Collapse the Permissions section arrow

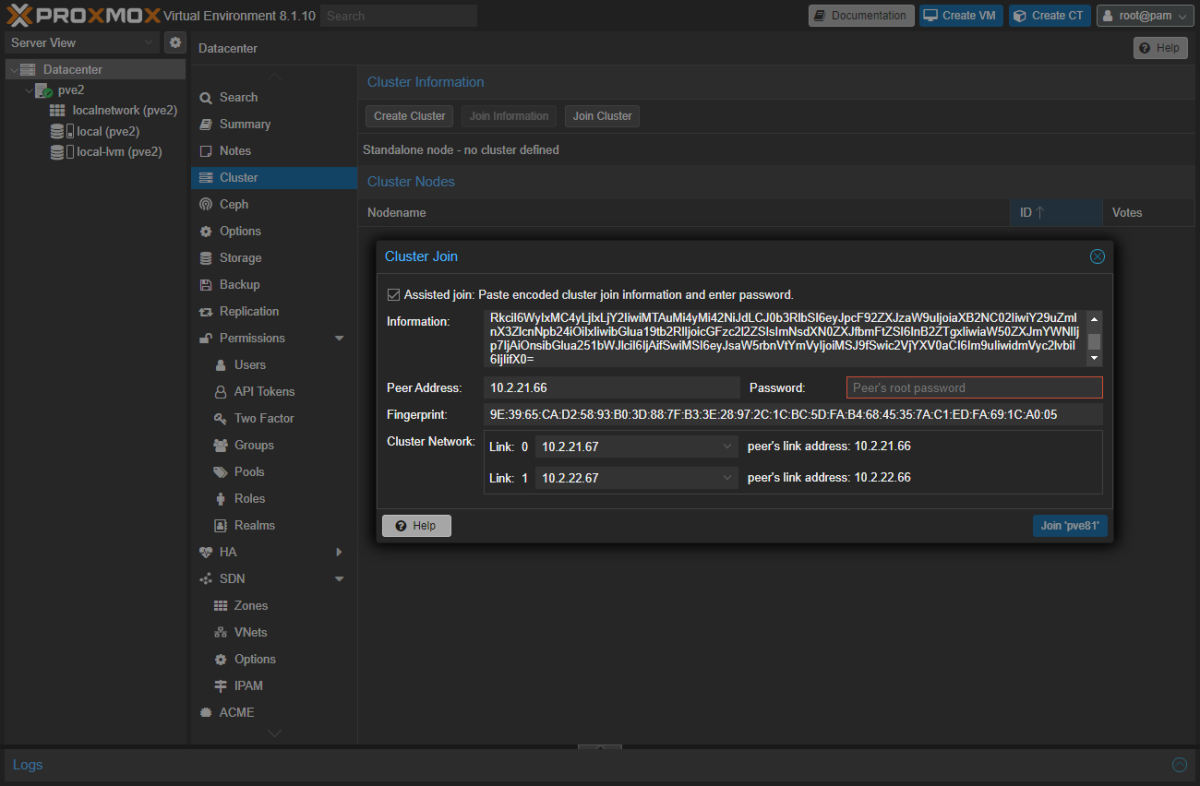pos(339,339)
